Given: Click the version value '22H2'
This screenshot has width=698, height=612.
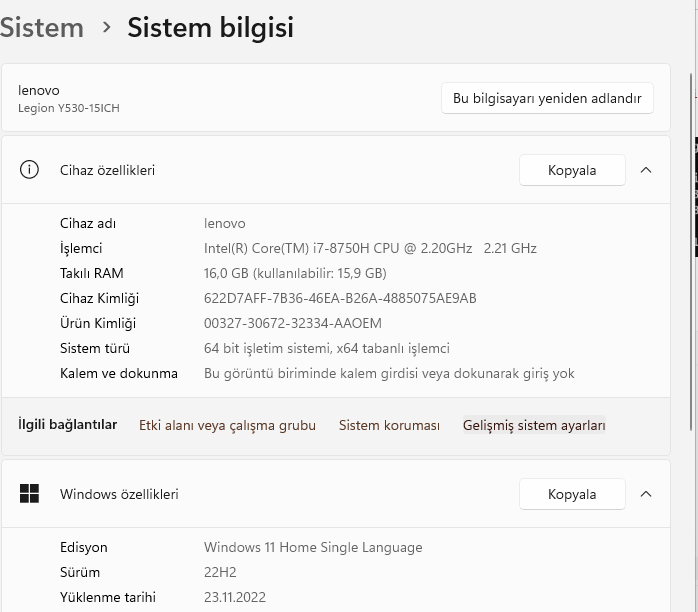Looking at the screenshot, I should [x=220, y=572].
